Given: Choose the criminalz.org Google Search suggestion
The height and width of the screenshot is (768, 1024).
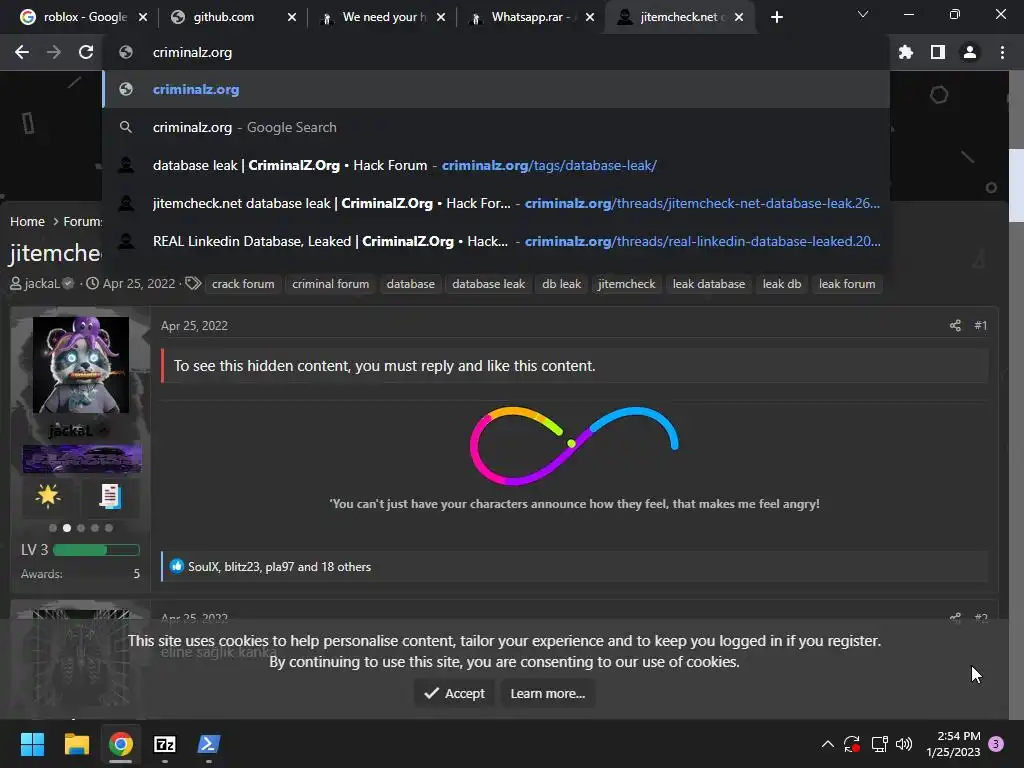Looking at the screenshot, I should click(x=496, y=127).
